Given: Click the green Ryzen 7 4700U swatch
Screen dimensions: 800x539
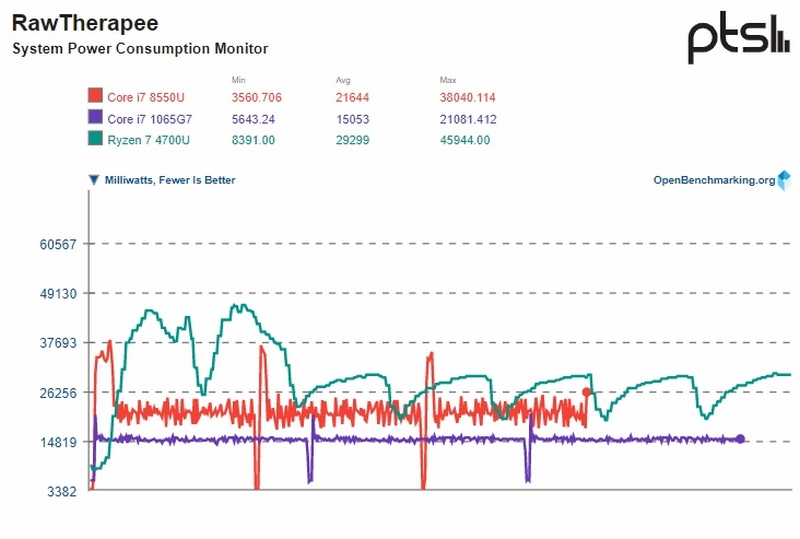Looking at the screenshot, I should (95, 138).
